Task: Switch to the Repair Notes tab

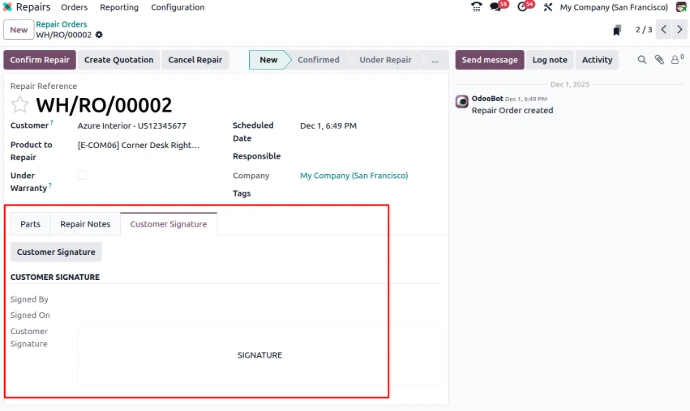Action: pos(85,224)
